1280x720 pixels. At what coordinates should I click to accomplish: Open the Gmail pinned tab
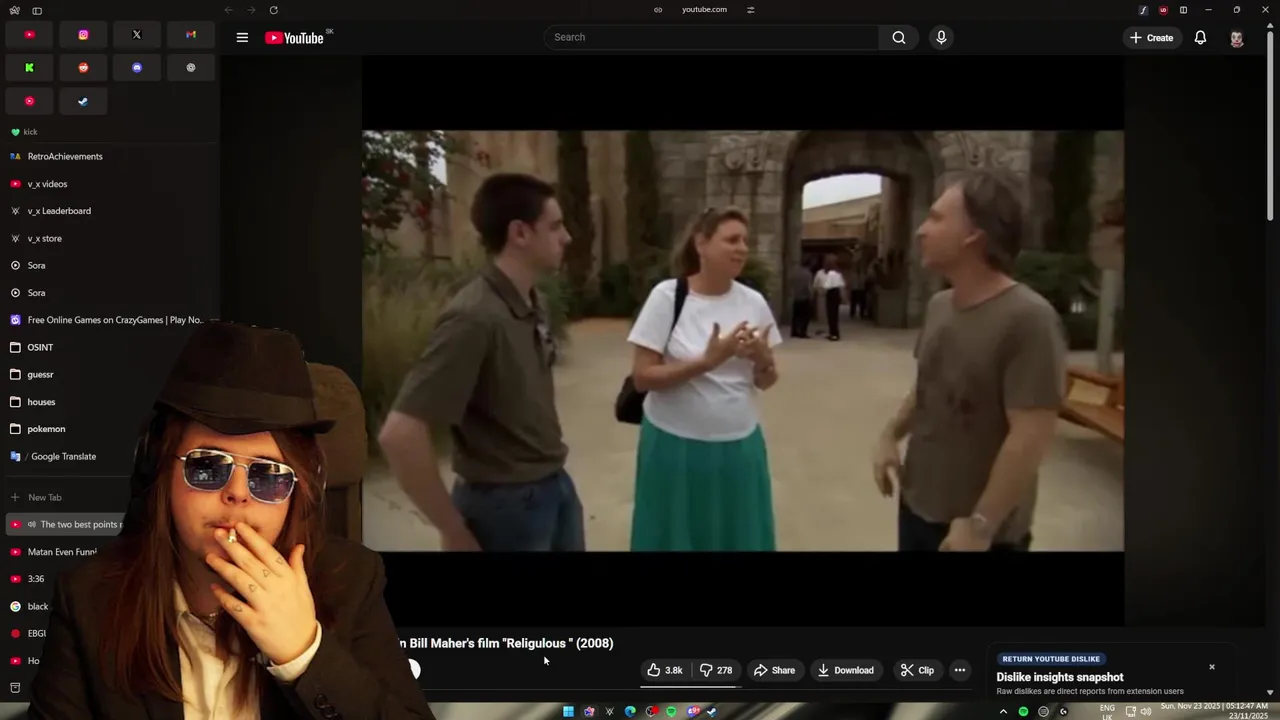(191, 34)
